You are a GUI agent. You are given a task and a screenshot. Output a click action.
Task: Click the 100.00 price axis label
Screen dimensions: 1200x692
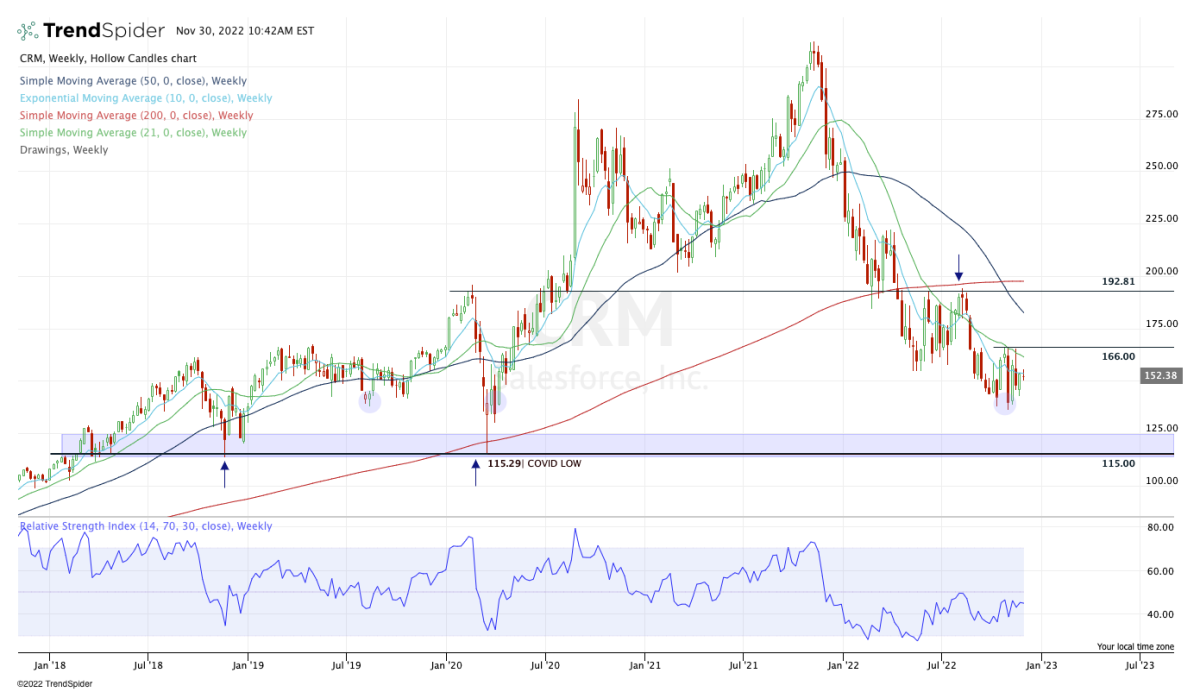pyautogui.click(x=1161, y=480)
